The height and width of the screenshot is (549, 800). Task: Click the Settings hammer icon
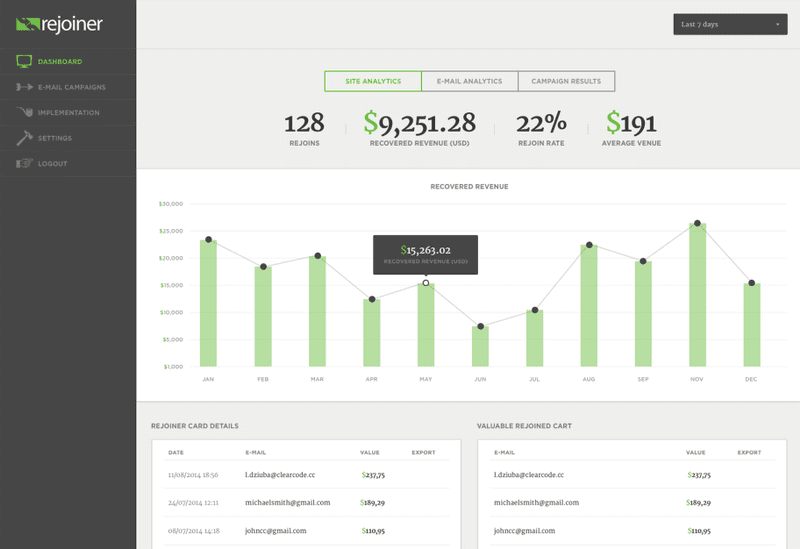point(25,138)
